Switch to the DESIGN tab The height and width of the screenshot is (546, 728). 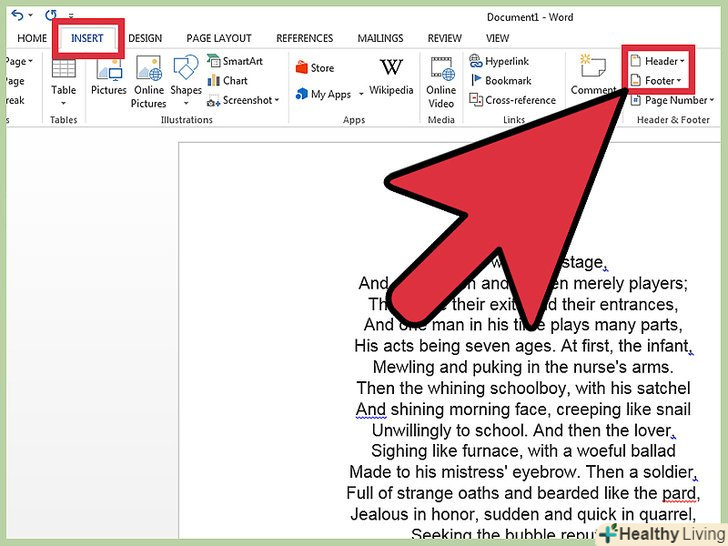[145, 38]
